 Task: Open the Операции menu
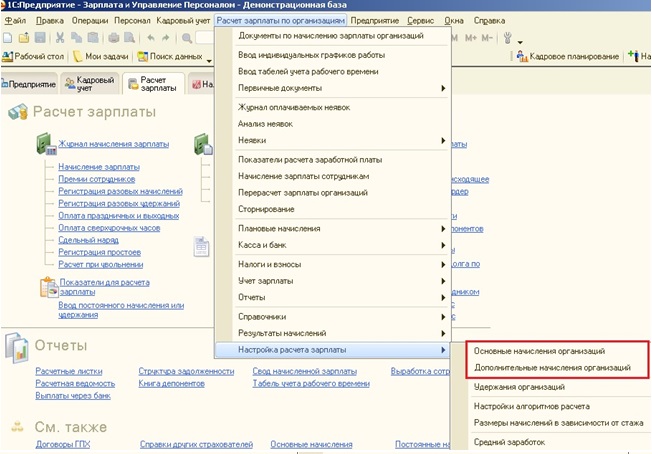coord(89,20)
